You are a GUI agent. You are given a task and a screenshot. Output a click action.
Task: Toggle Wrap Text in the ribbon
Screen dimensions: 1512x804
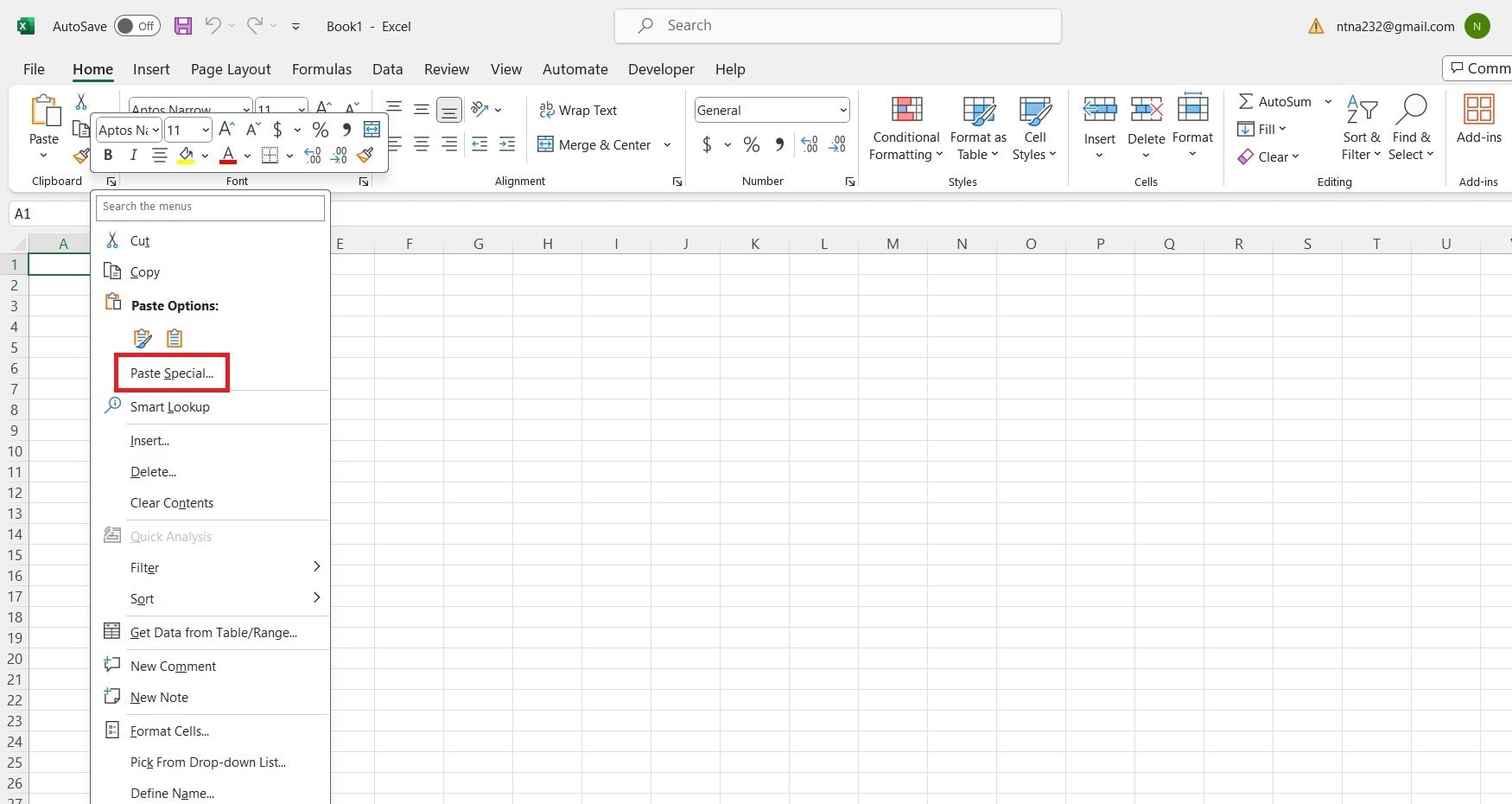578,110
